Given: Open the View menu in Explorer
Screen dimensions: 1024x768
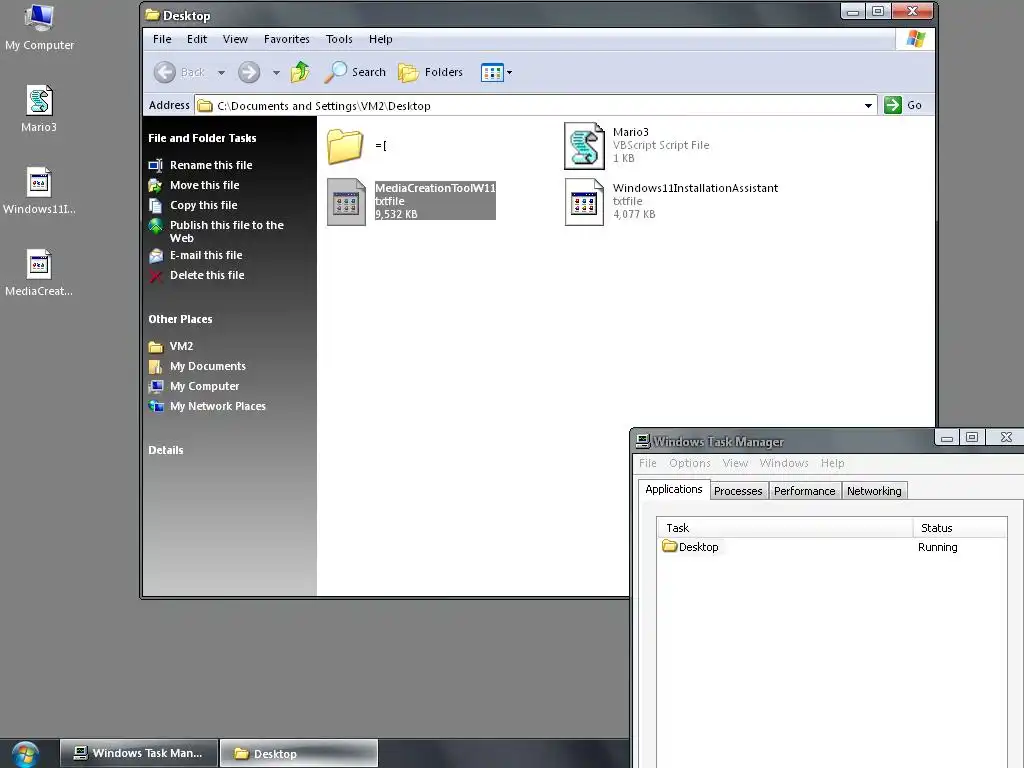Looking at the screenshot, I should [235, 39].
